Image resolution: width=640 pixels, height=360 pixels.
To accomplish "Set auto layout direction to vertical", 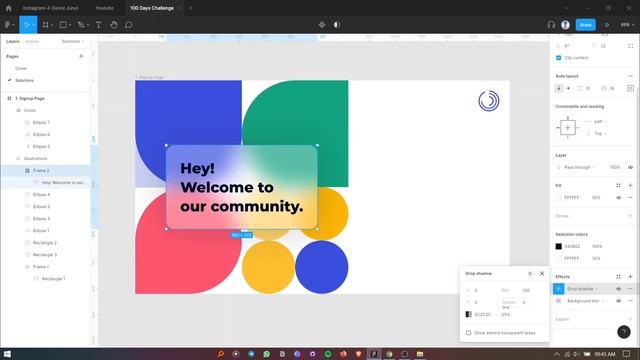I will pyautogui.click(x=559, y=88).
